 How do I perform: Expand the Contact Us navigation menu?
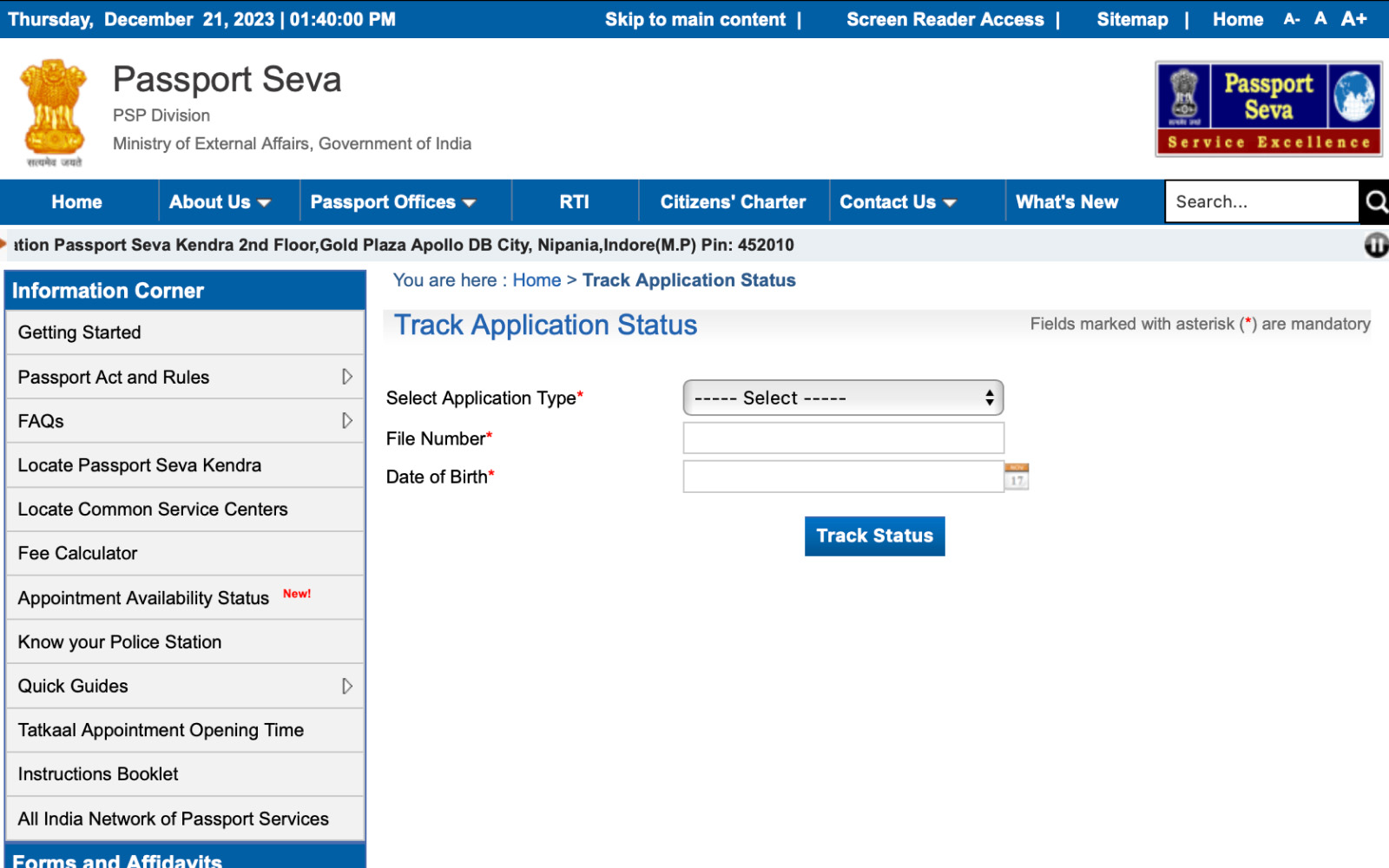[x=897, y=201]
